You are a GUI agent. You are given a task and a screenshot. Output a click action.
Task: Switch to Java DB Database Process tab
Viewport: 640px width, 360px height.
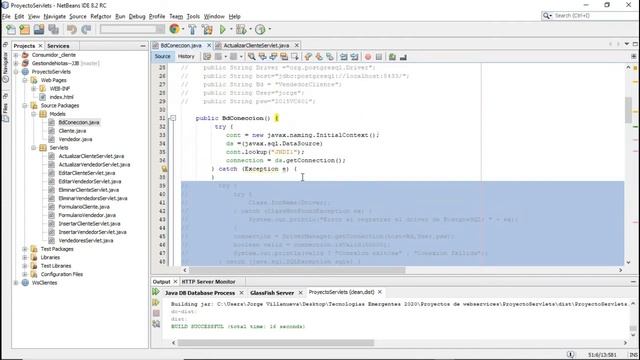pyautogui.click(x=200, y=293)
